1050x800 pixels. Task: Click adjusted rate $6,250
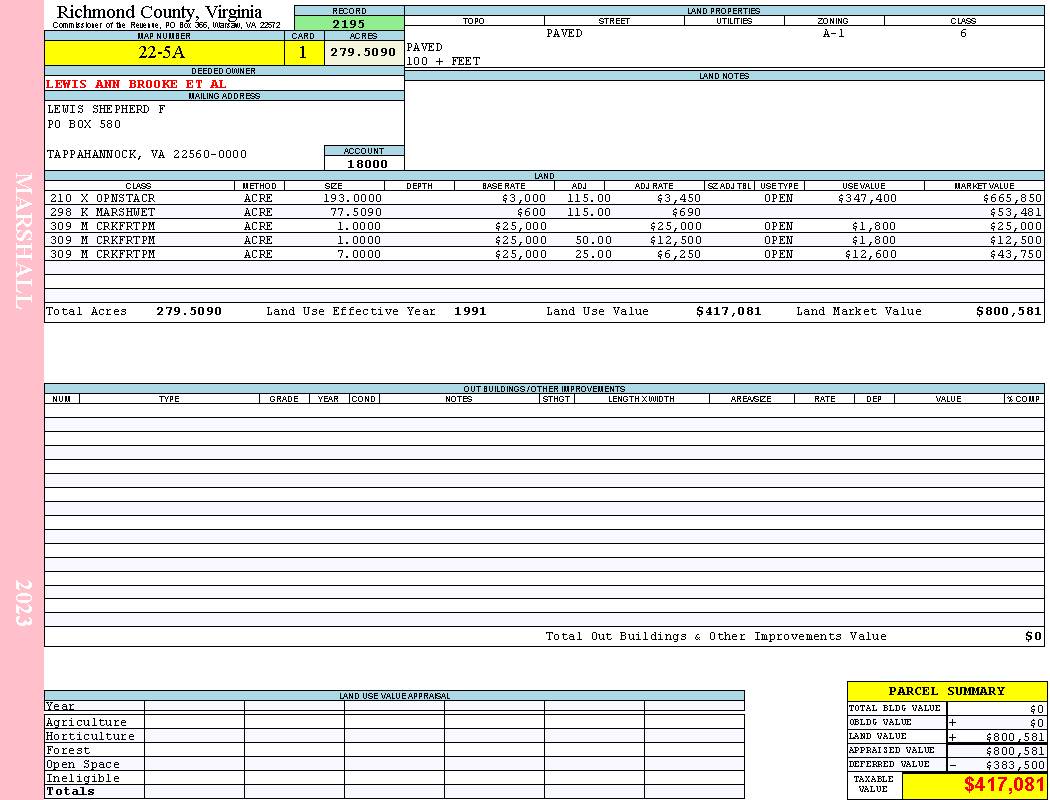tap(679, 254)
